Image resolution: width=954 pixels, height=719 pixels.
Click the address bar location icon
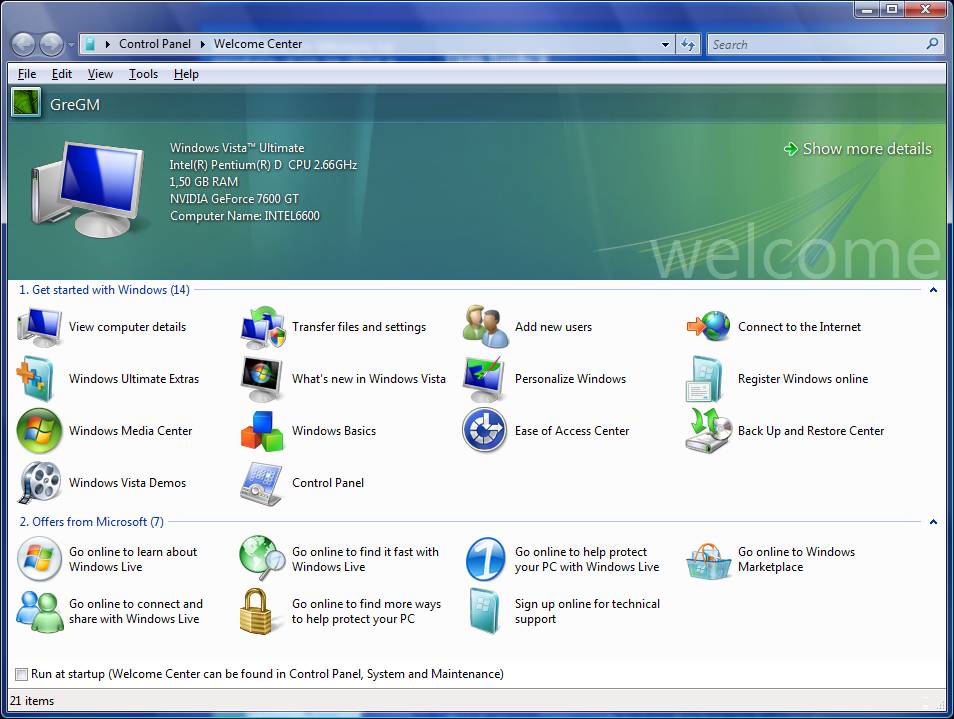click(90, 44)
